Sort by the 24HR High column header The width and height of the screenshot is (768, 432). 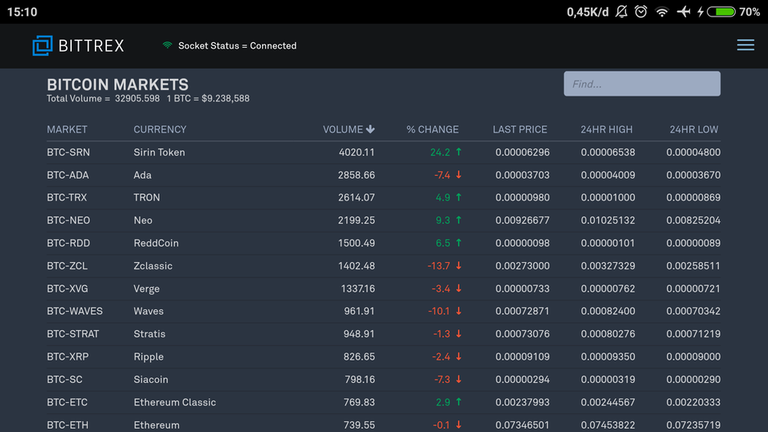click(606, 129)
